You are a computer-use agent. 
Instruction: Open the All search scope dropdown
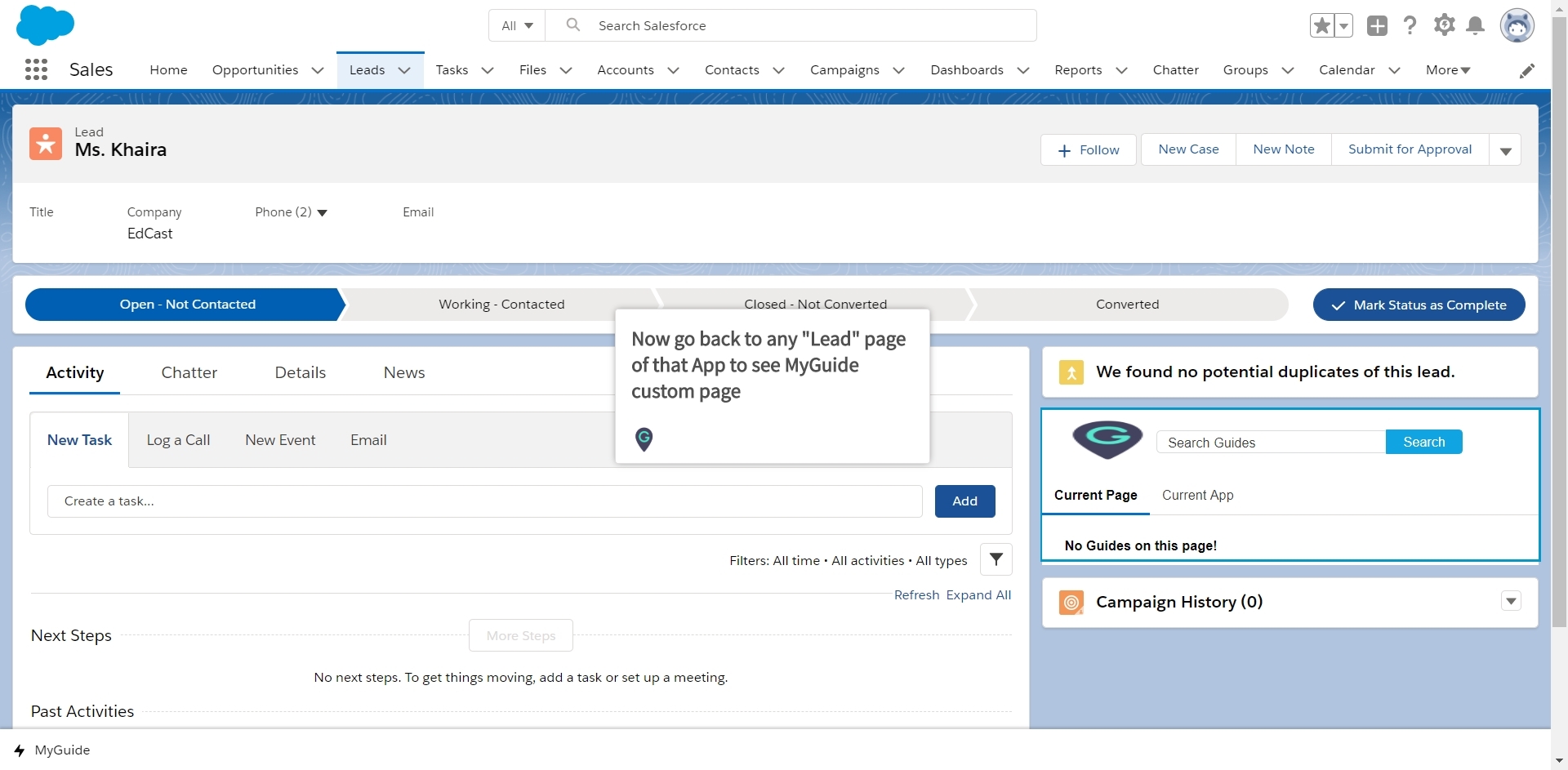click(x=517, y=25)
